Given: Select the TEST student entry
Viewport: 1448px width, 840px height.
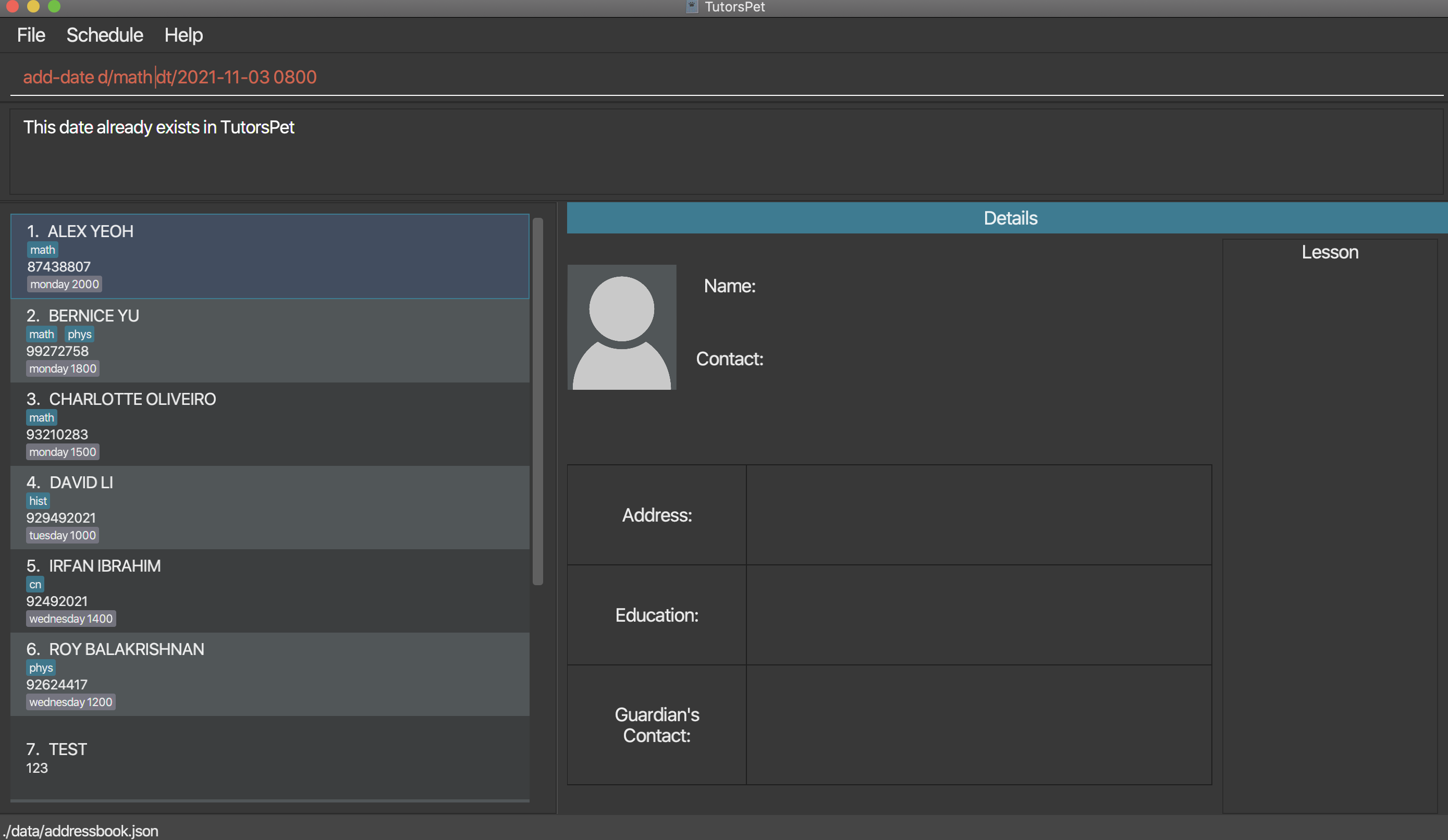Looking at the screenshot, I should (269, 757).
